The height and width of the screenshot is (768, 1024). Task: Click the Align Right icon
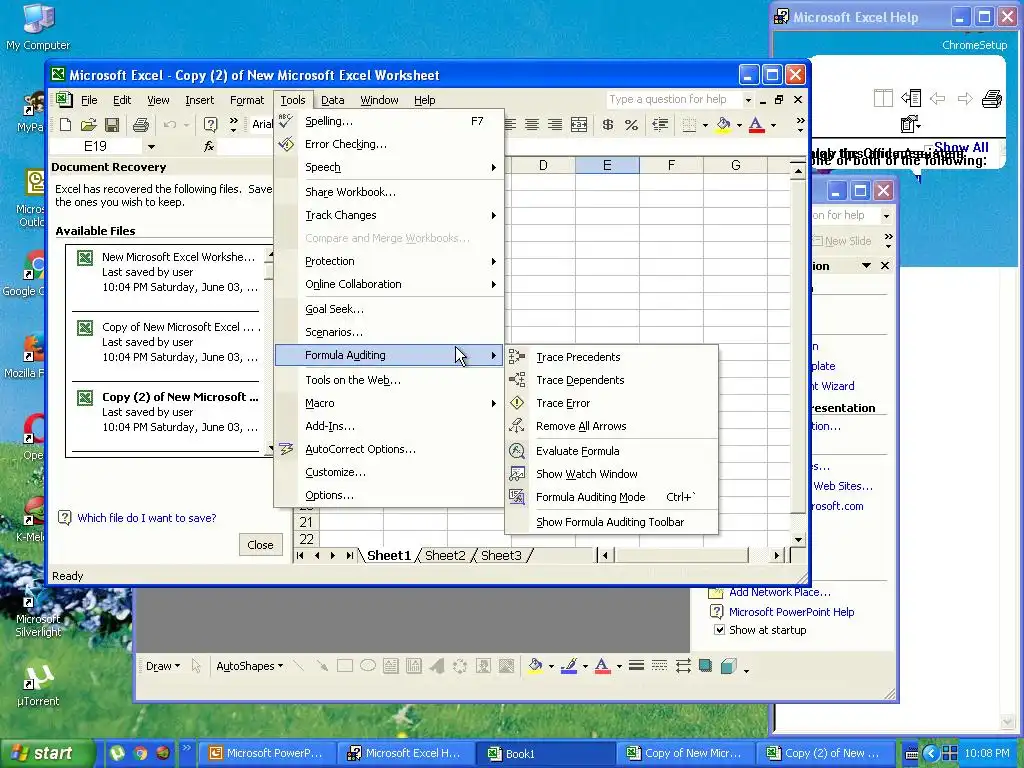(554, 124)
